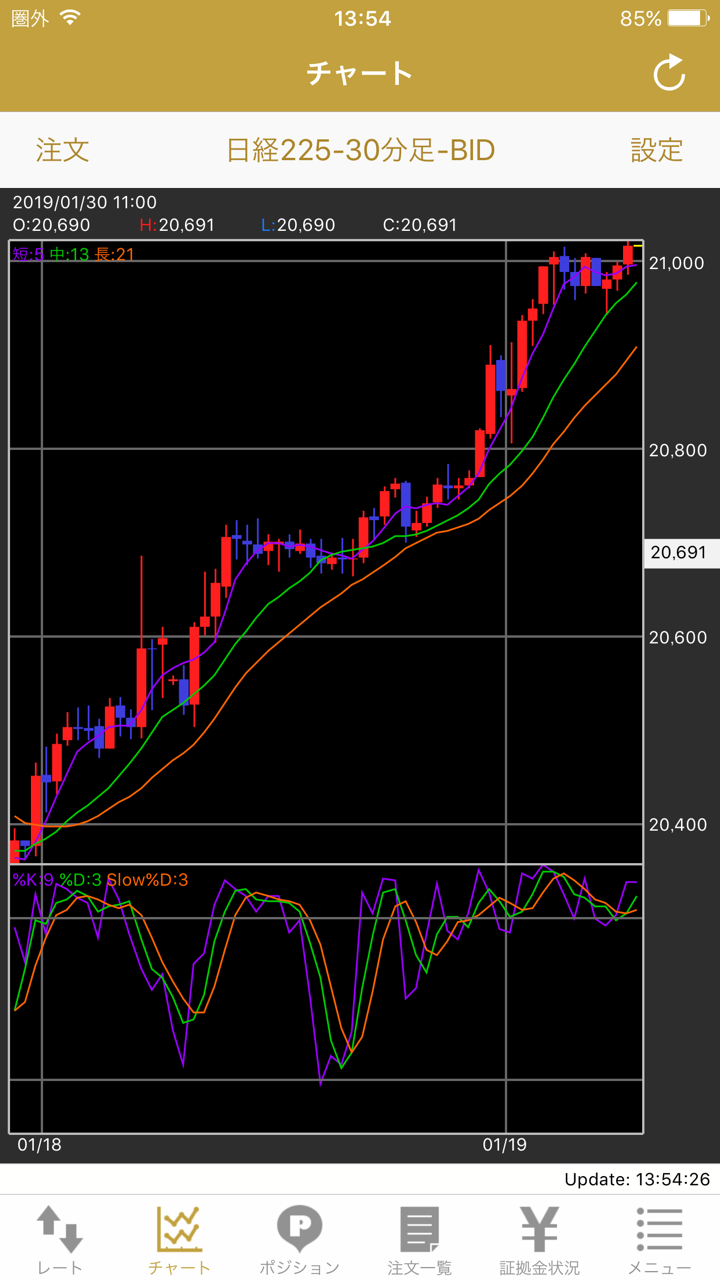The image size is (720, 1280).
Task: Open the 証拠金状況 margin status tab
Action: (x=539, y=1238)
